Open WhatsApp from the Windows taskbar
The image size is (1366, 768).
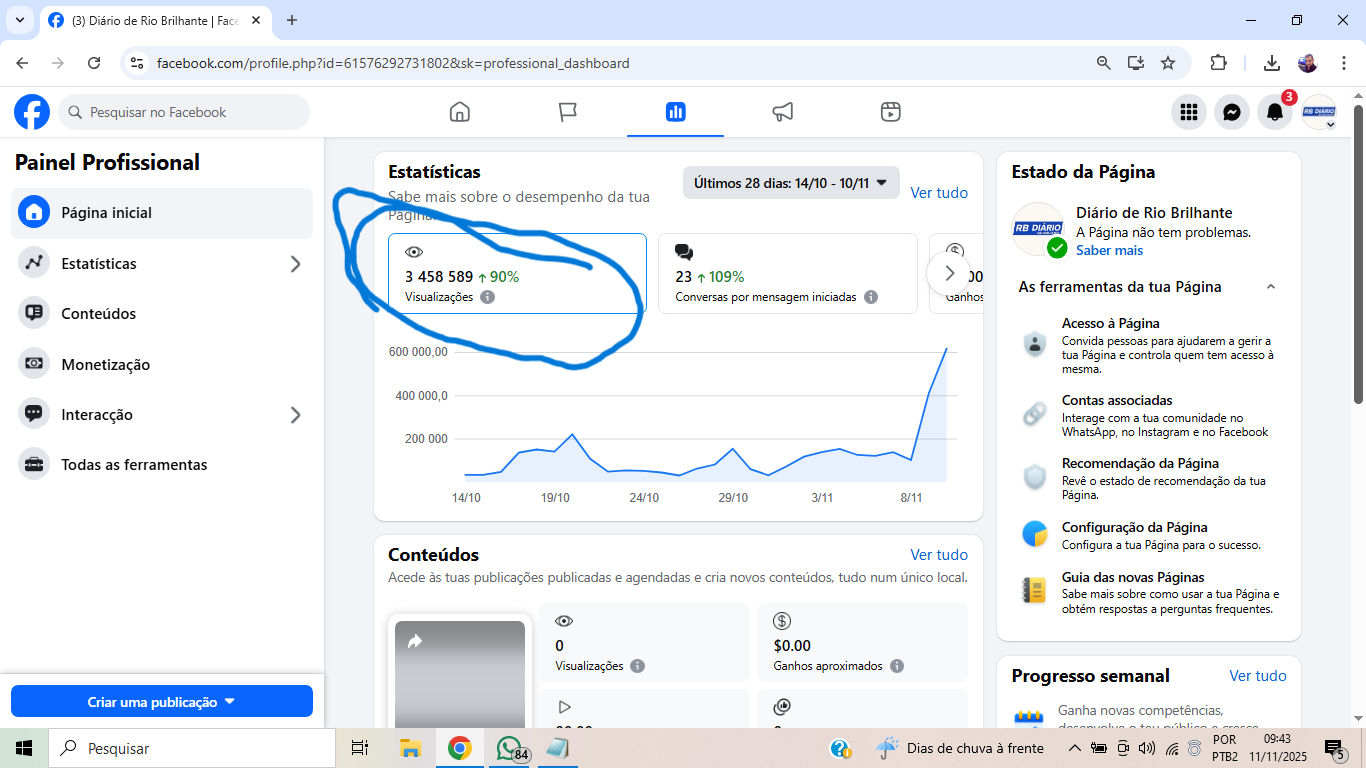click(509, 748)
